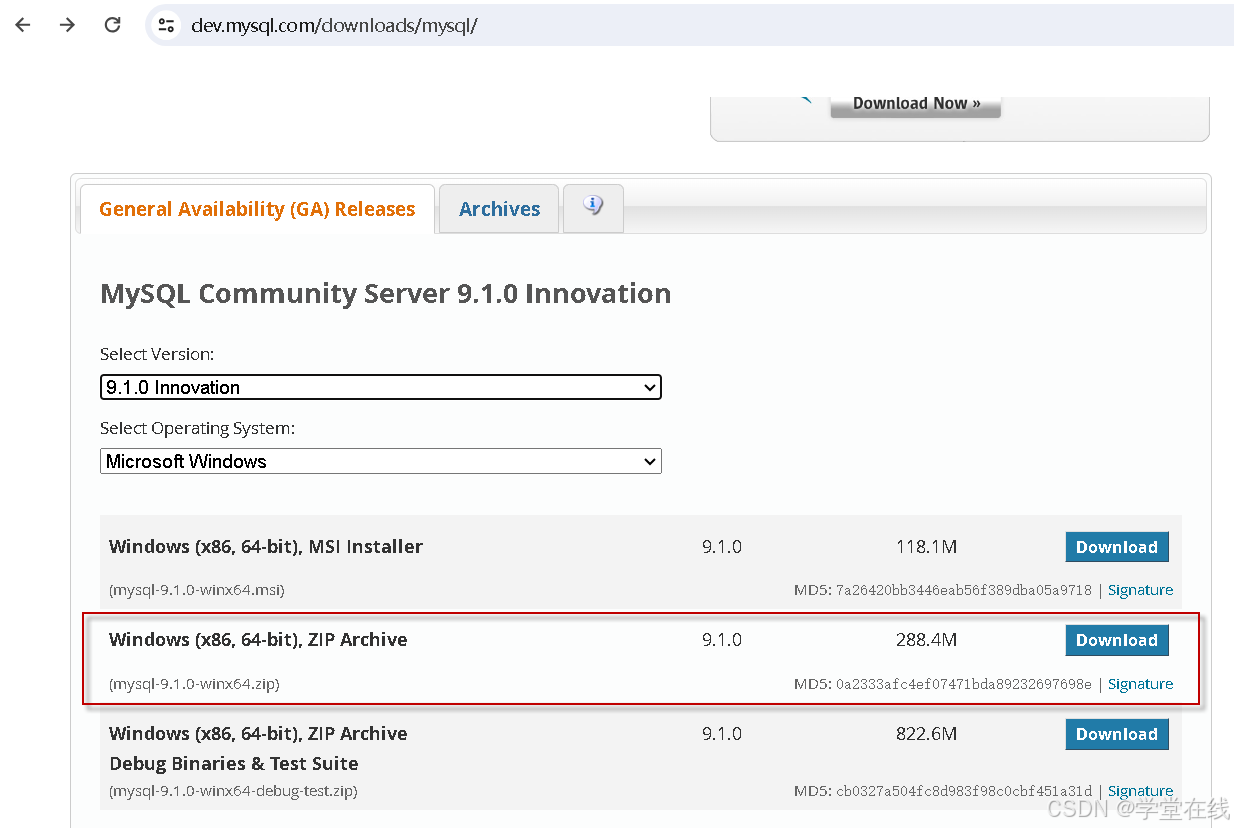Image resolution: width=1234 pixels, height=828 pixels.
Task: Select MD5 hash 7a26420bb3446eab56f389dba05a9718
Action: tap(964, 590)
